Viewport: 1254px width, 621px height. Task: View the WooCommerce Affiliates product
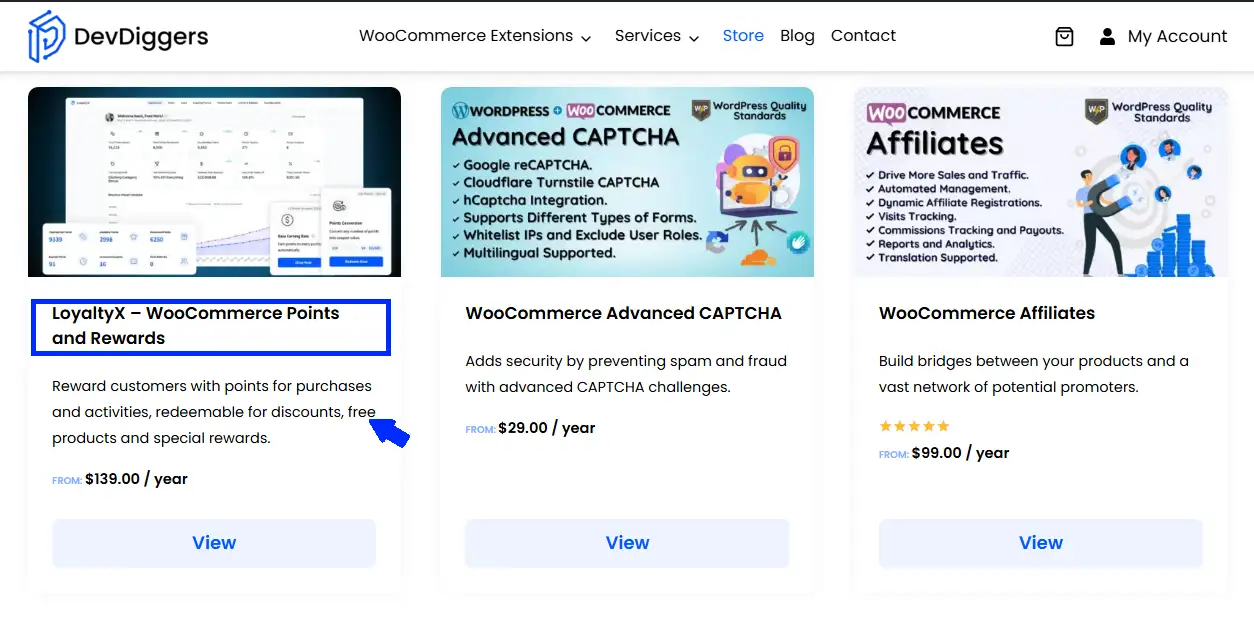pyautogui.click(x=1040, y=543)
